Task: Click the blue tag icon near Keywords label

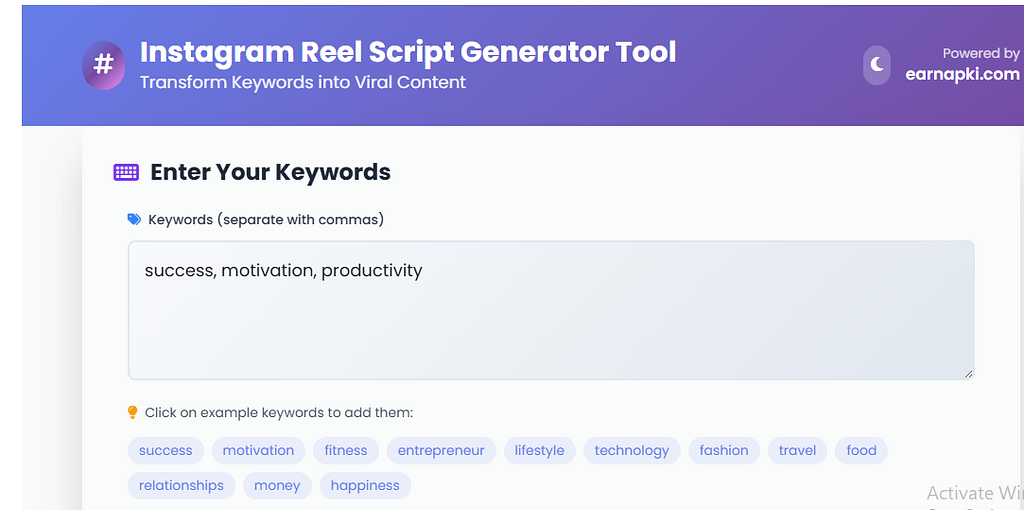Action: (x=134, y=219)
